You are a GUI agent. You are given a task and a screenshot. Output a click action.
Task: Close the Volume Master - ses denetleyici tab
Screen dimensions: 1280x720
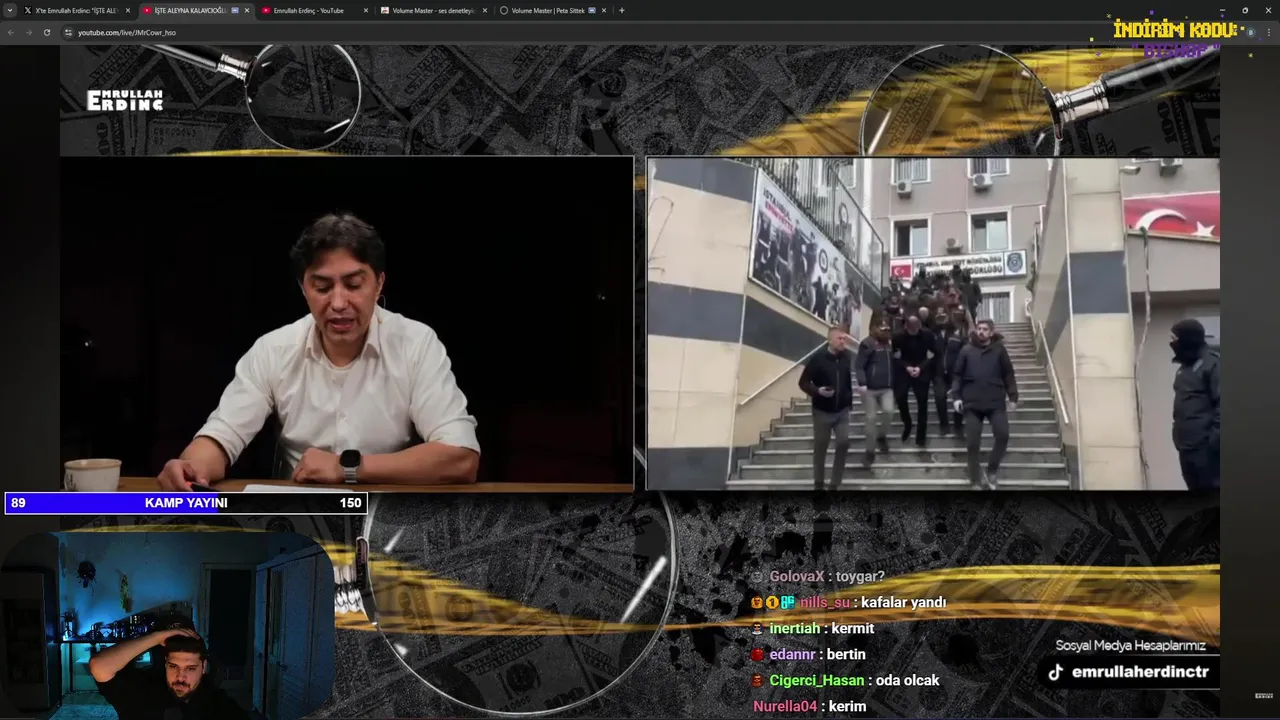485,10
